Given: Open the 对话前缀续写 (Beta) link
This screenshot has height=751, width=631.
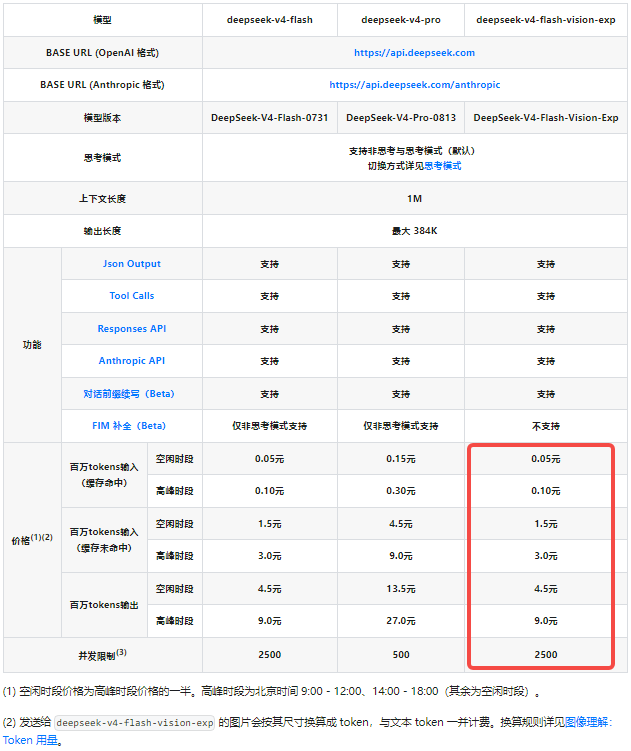Looking at the screenshot, I should (129, 394).
